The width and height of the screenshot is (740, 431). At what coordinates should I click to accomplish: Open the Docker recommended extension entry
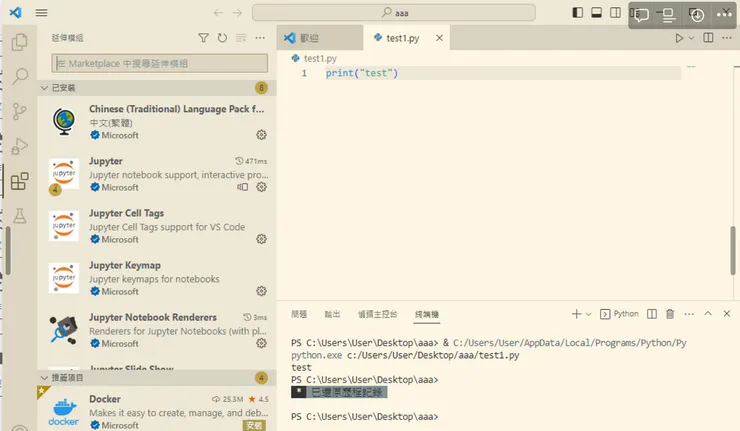point(157,409)
